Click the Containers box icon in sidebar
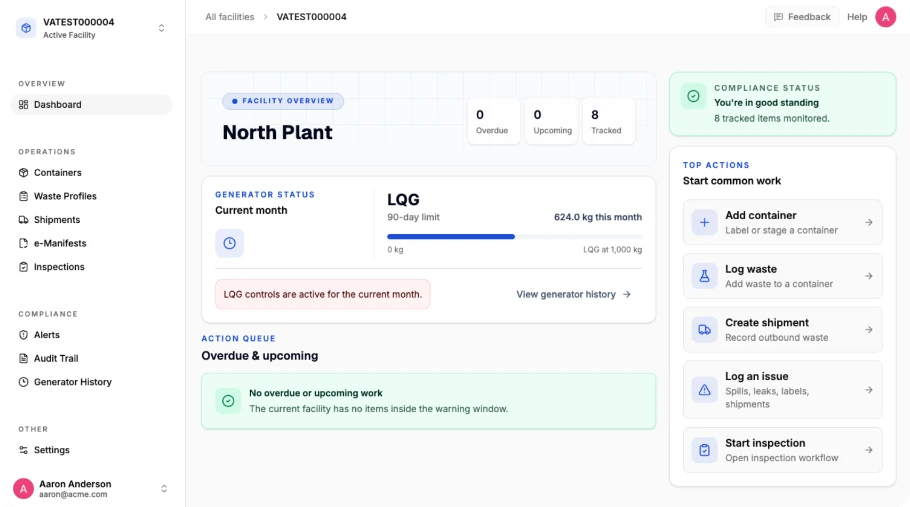910x507 pixels. click(23, 172)
